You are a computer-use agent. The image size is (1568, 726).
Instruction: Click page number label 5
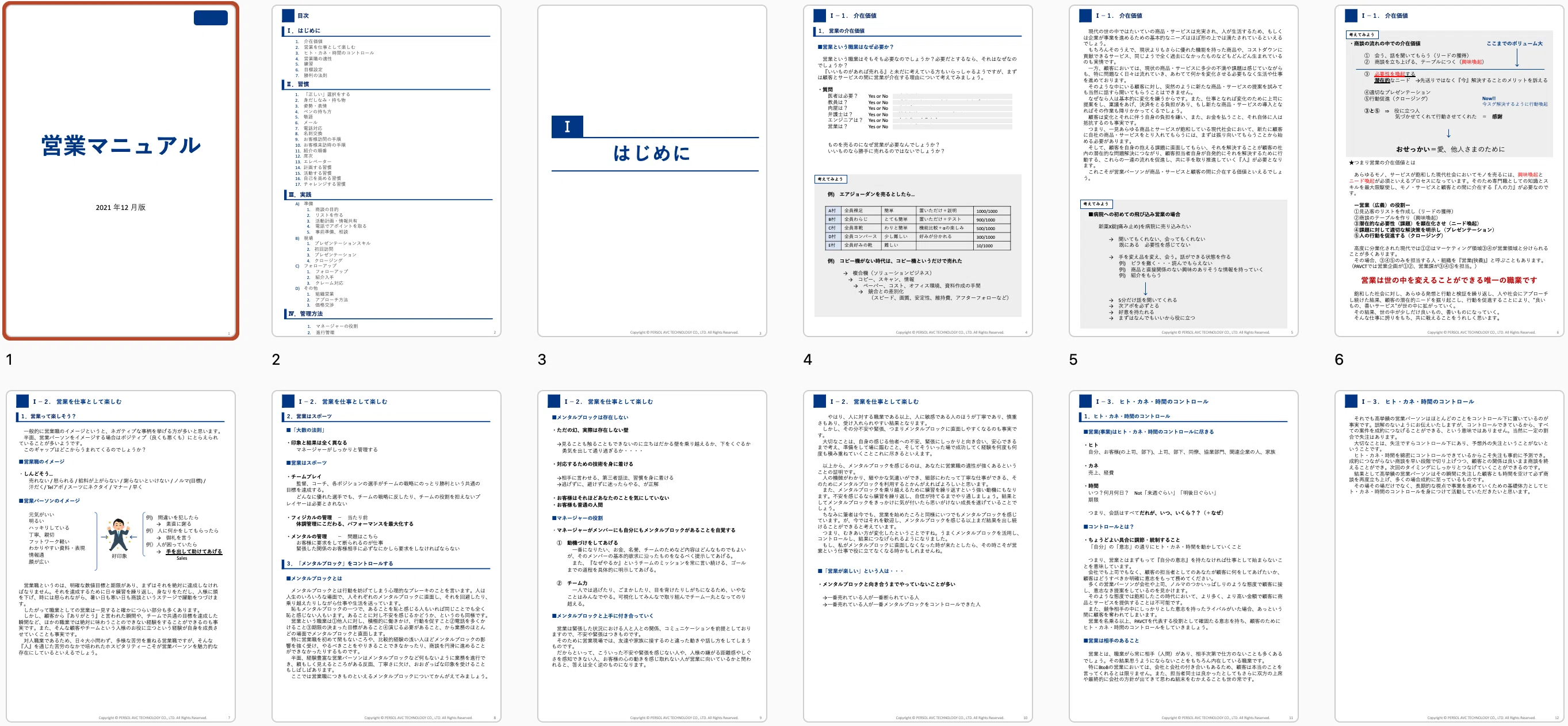(1073, 360)
